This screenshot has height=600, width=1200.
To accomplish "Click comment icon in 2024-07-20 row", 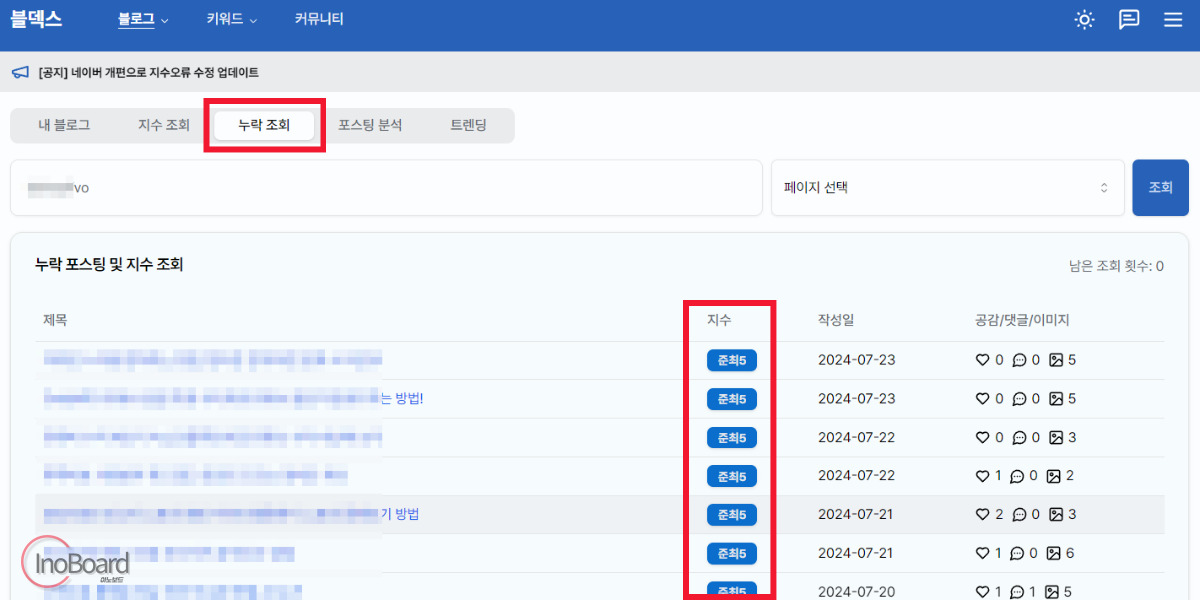I will coord(1019,592).
